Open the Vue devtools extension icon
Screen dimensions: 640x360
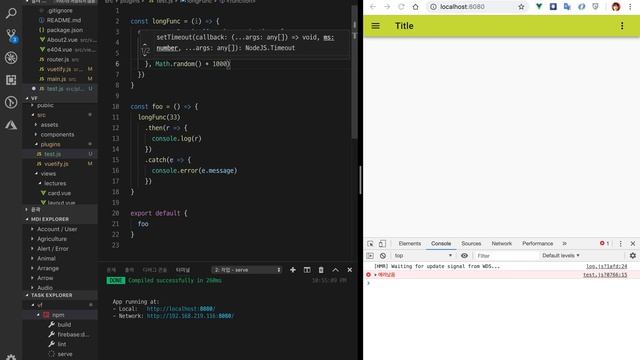539,7
